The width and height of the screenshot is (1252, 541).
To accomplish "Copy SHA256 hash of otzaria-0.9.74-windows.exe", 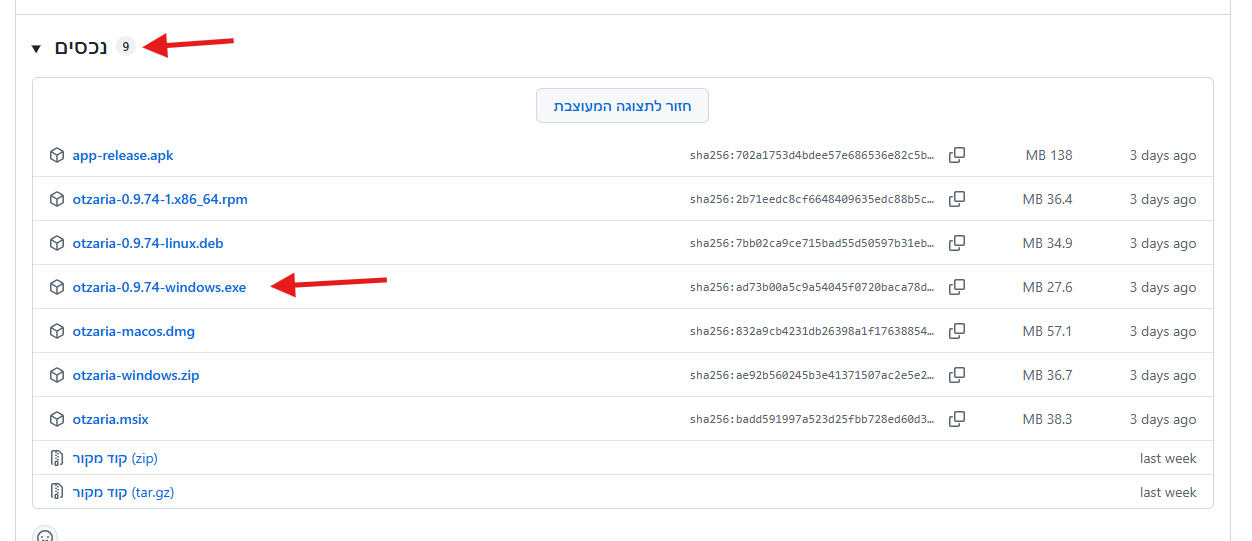I will coord(956,287).
